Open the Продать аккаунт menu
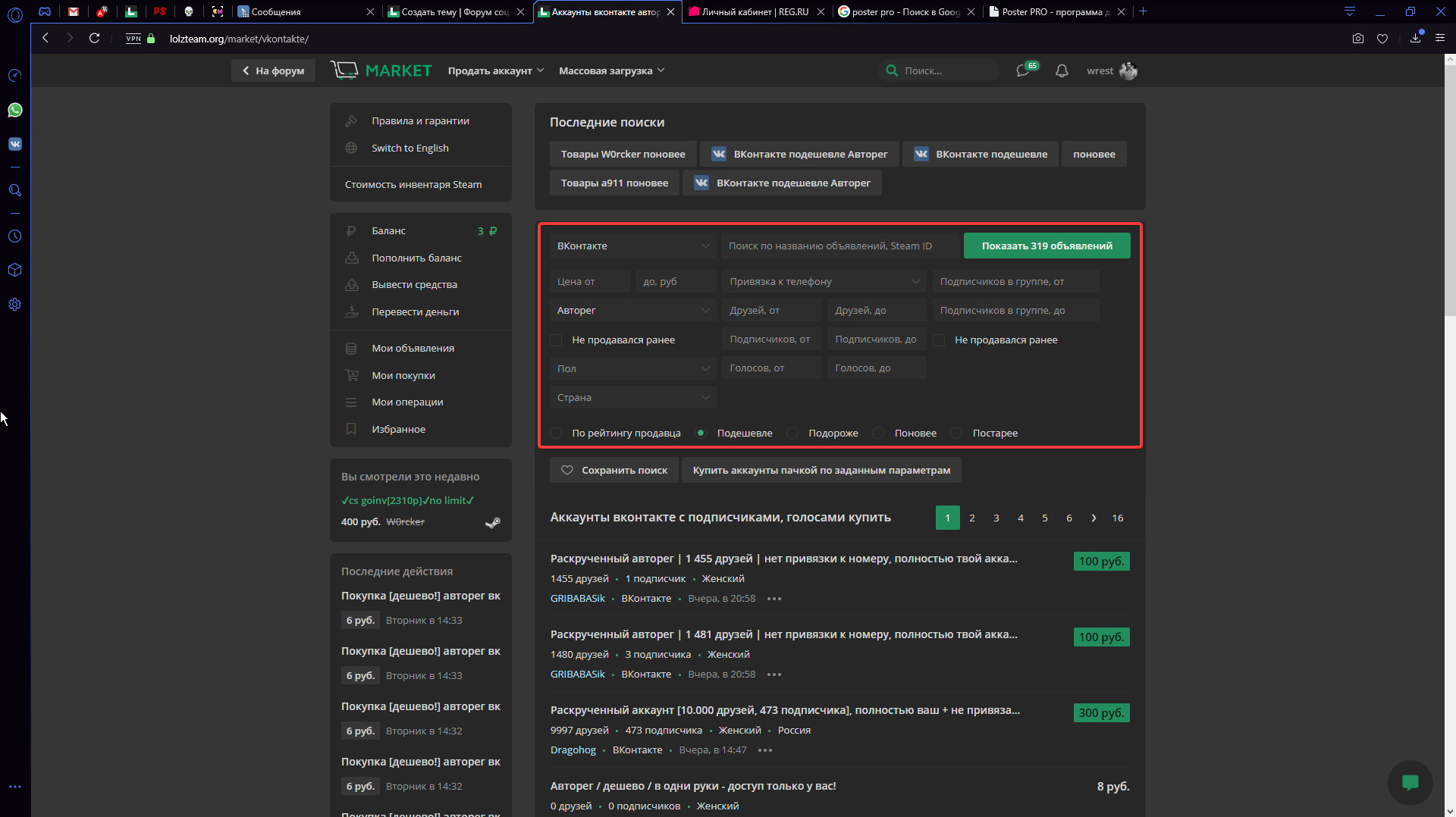The height and width of the screenshot is (817, 1456). click(495, 70)
